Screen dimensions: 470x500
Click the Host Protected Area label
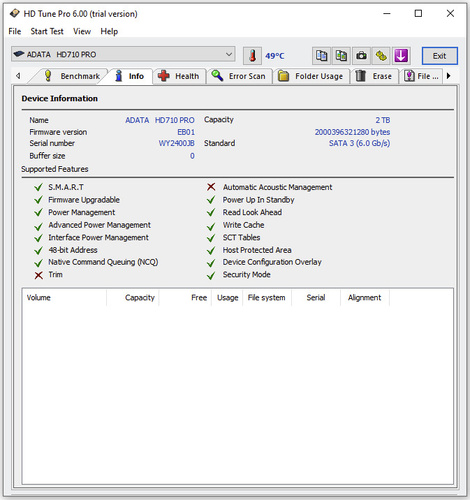pos(257,250)
